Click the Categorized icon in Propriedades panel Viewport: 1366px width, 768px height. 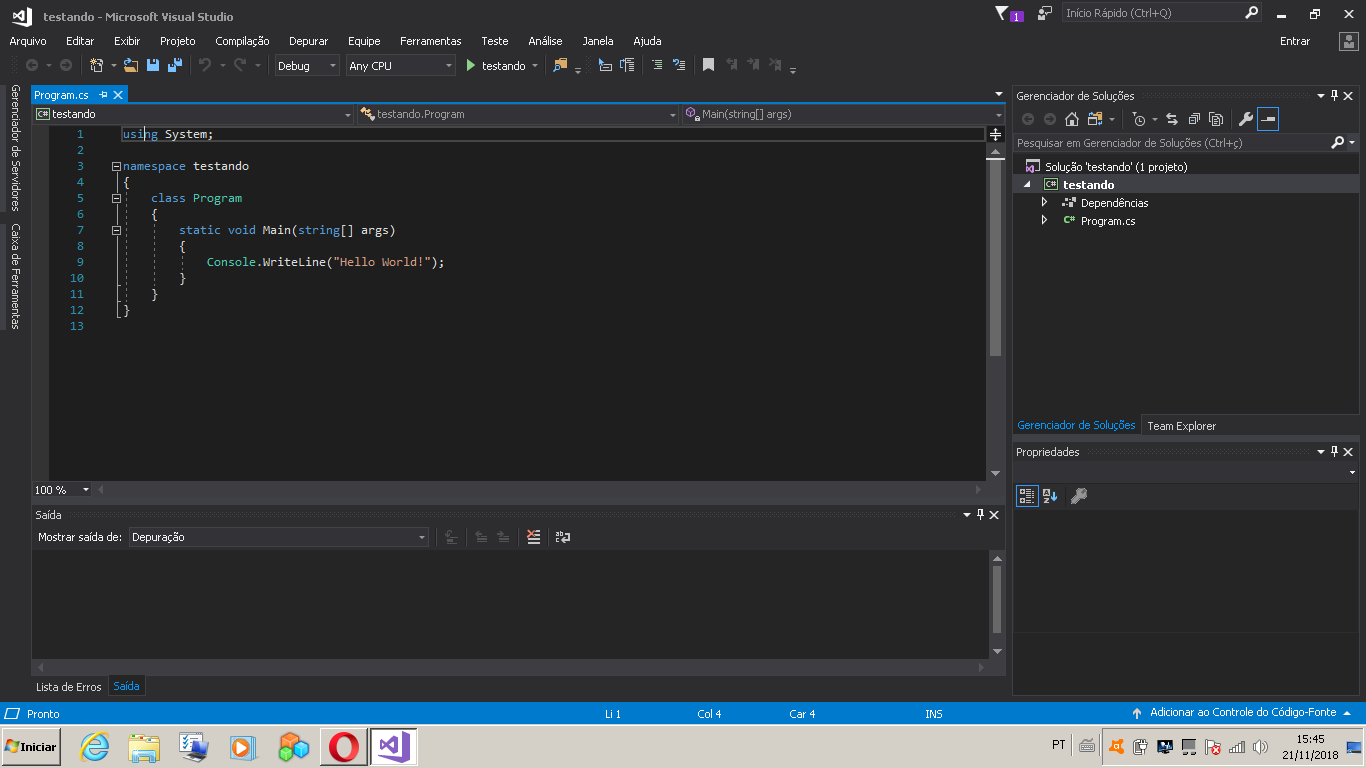[1027, 495]
